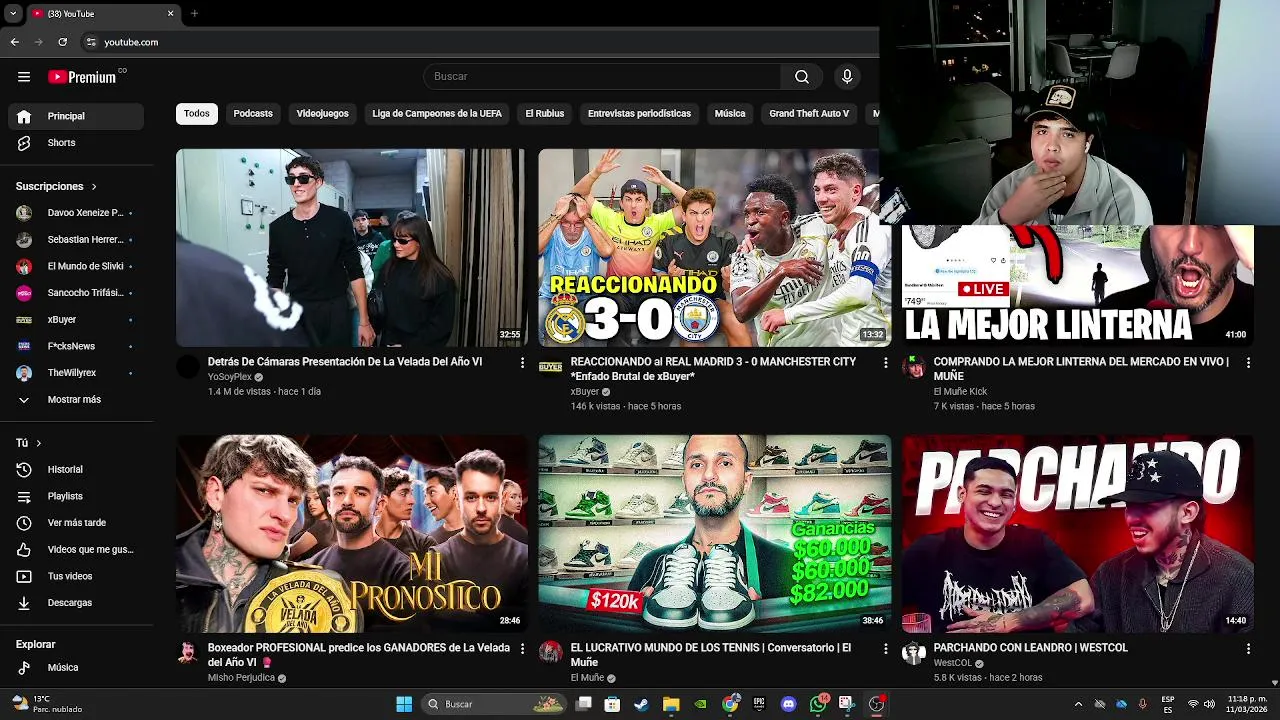Open volume control in system tray
Screen dimensions: 1280x720
coord(1211,704)
